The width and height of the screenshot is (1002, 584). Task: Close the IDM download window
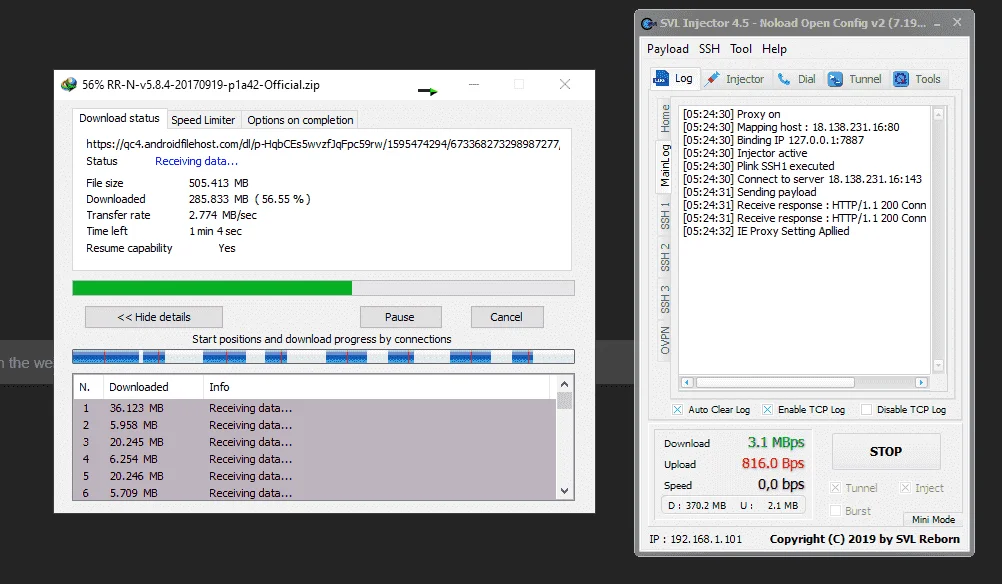(565, 84)
